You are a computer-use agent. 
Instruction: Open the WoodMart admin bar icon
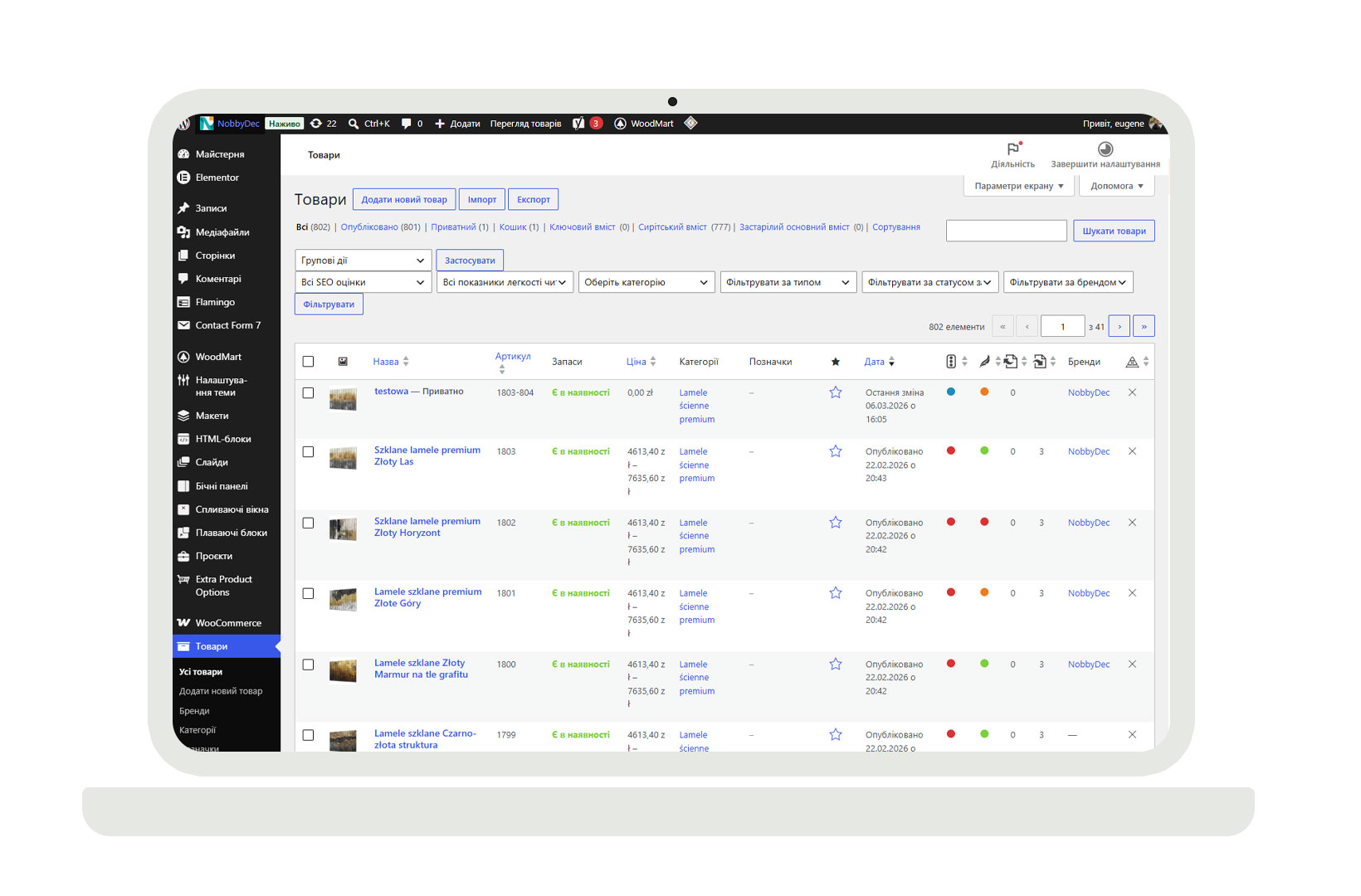pyautogui.click(x=620, y=124)
